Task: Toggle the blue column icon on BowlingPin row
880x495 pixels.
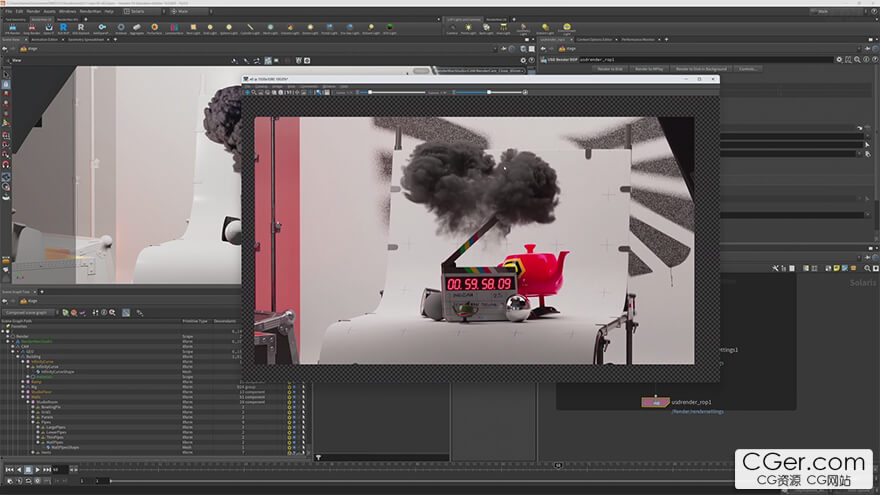Action: (294, 407)
